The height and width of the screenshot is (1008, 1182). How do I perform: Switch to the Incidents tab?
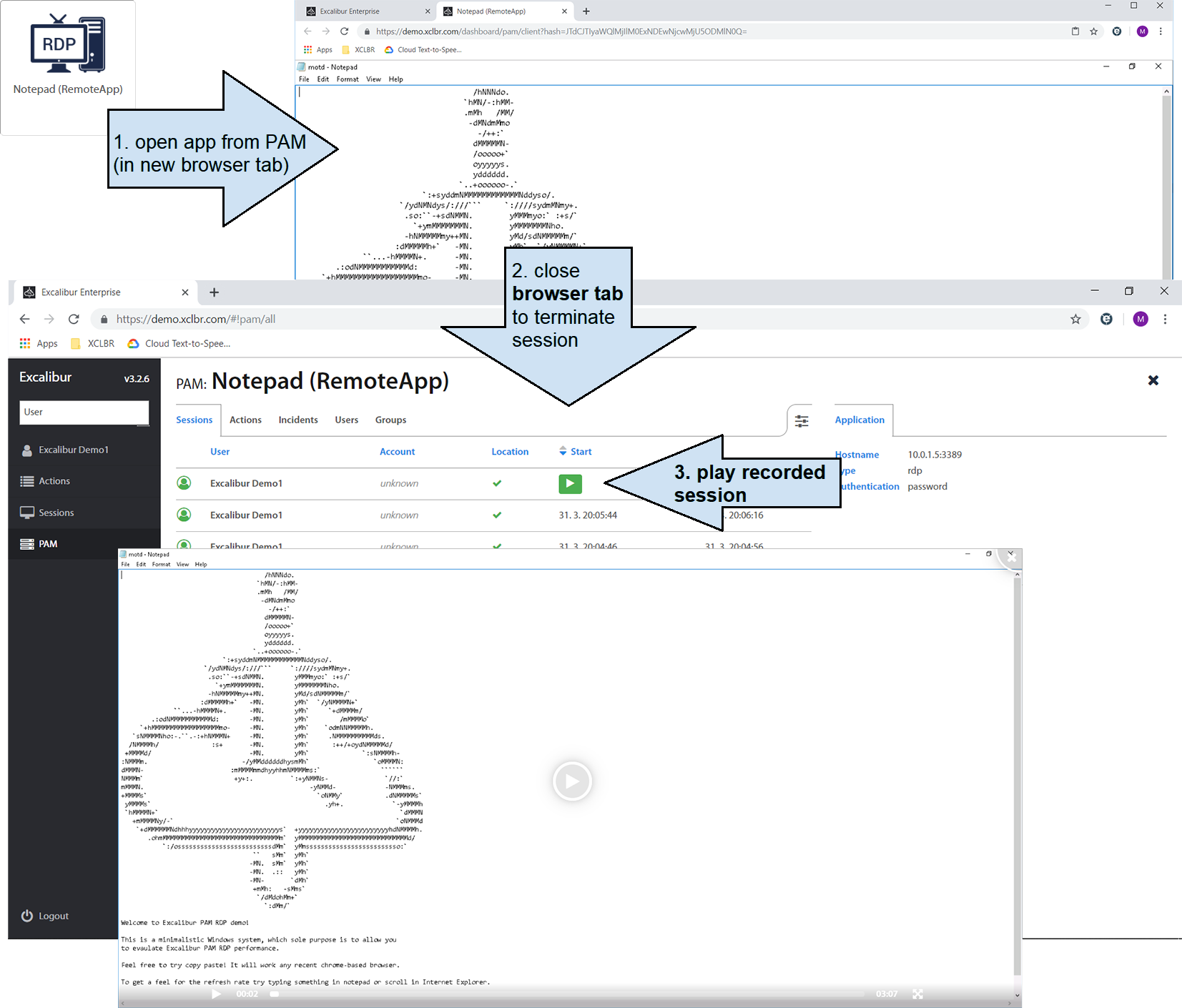pyautogui.click(x=297, y=420)
